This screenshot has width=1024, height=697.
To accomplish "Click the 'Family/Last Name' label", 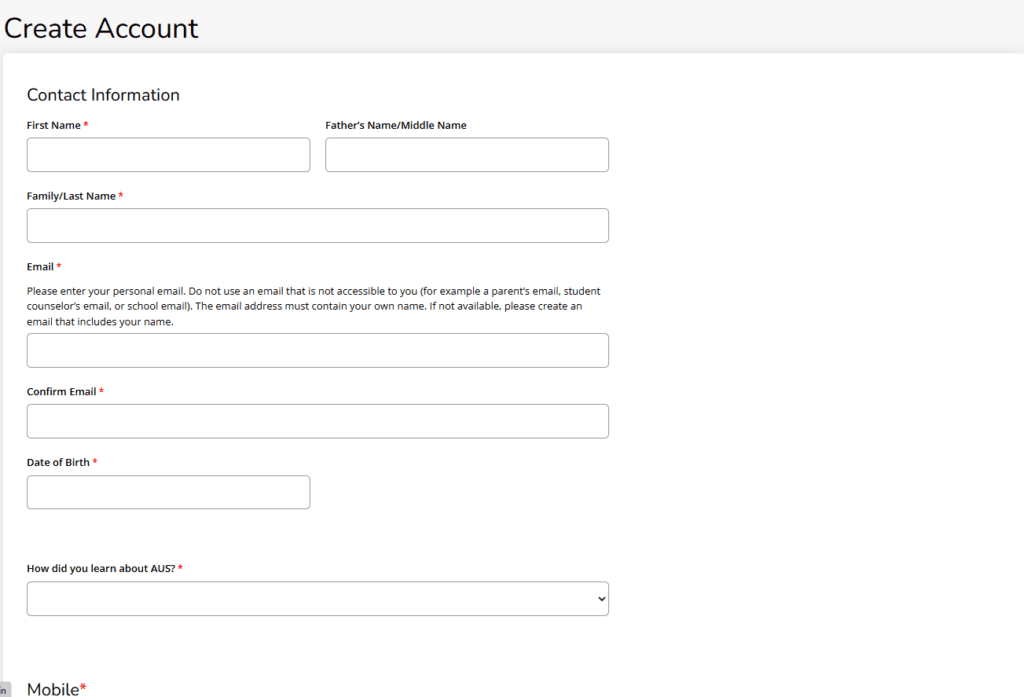I will (x=71, y=196).
